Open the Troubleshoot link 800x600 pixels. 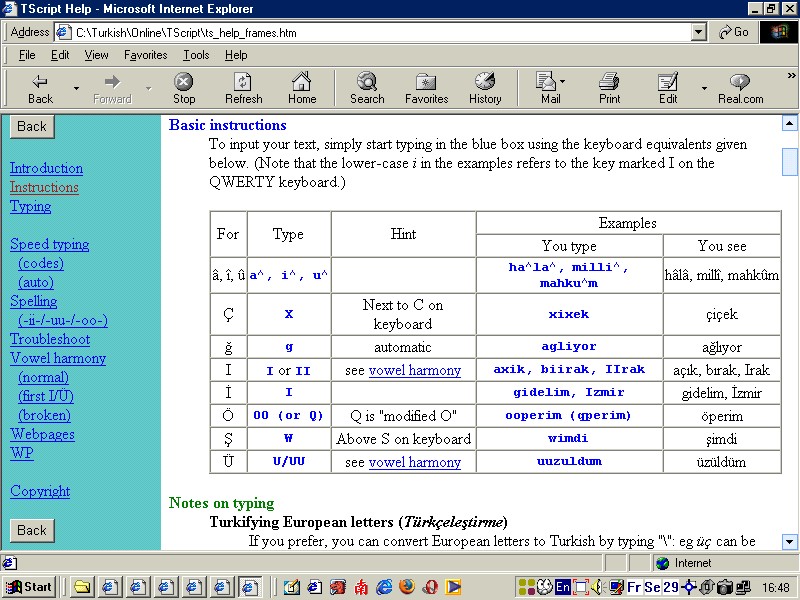pos(50,339)
